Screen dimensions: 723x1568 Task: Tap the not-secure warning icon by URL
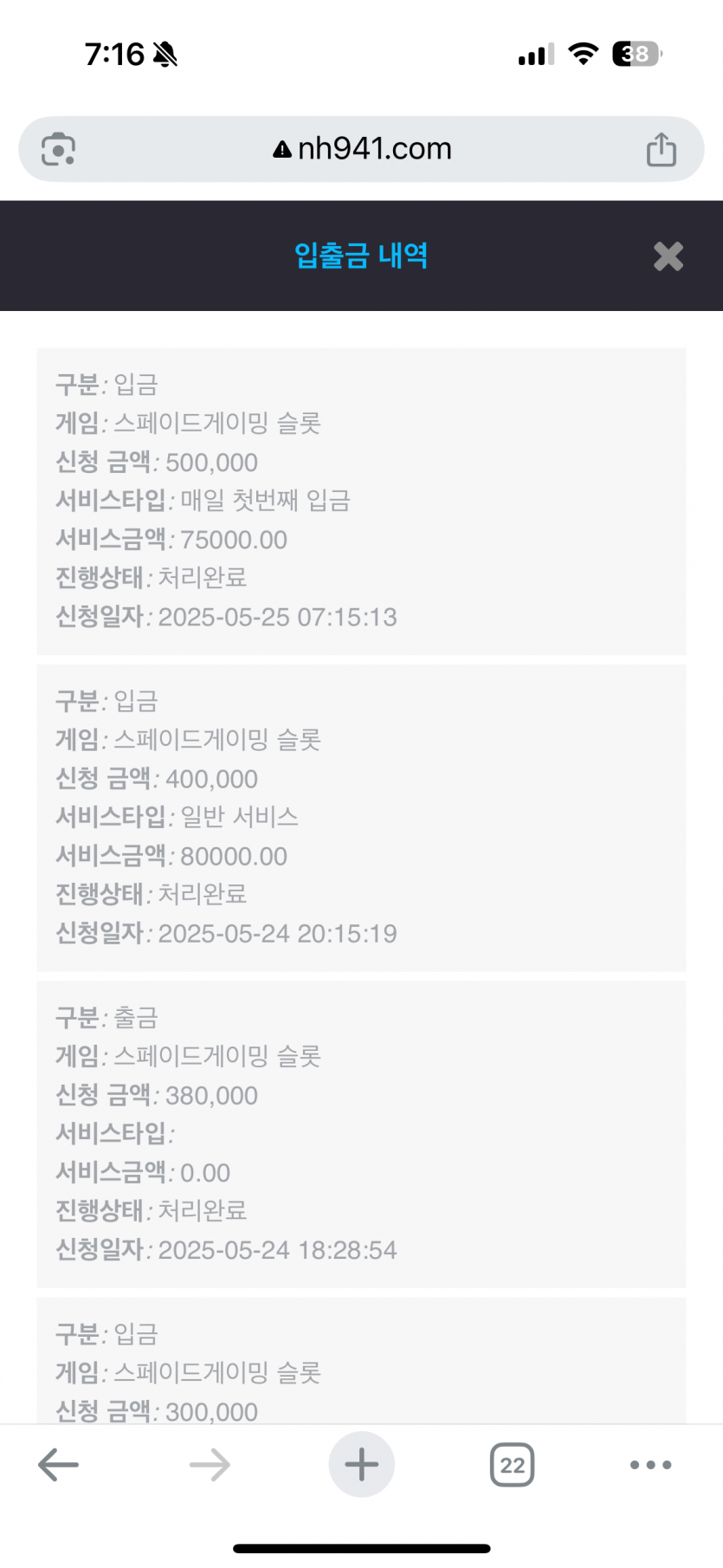(282, 150)
